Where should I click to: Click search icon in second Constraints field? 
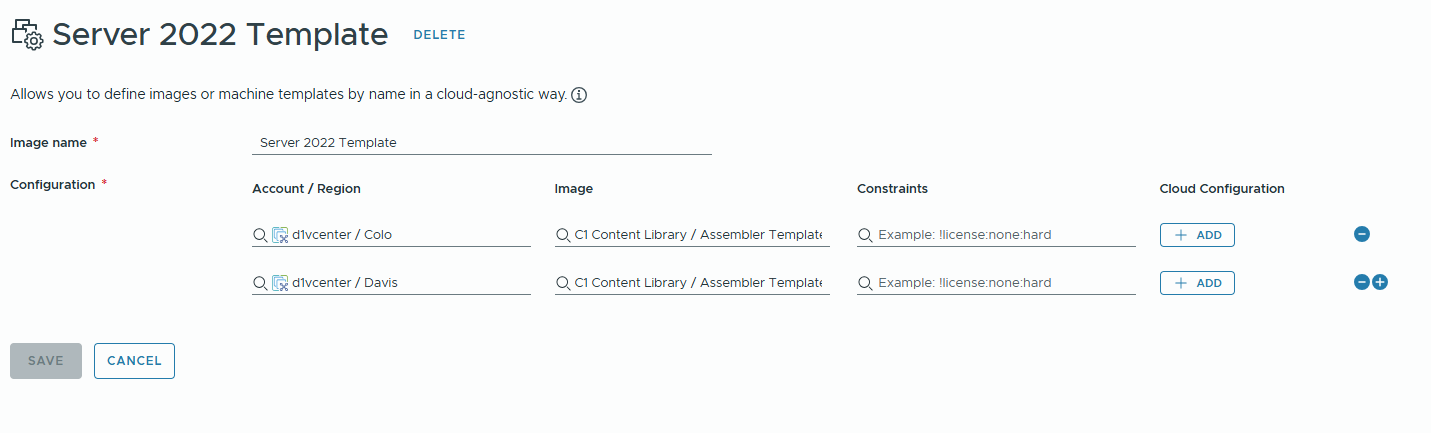click(865, 283)
